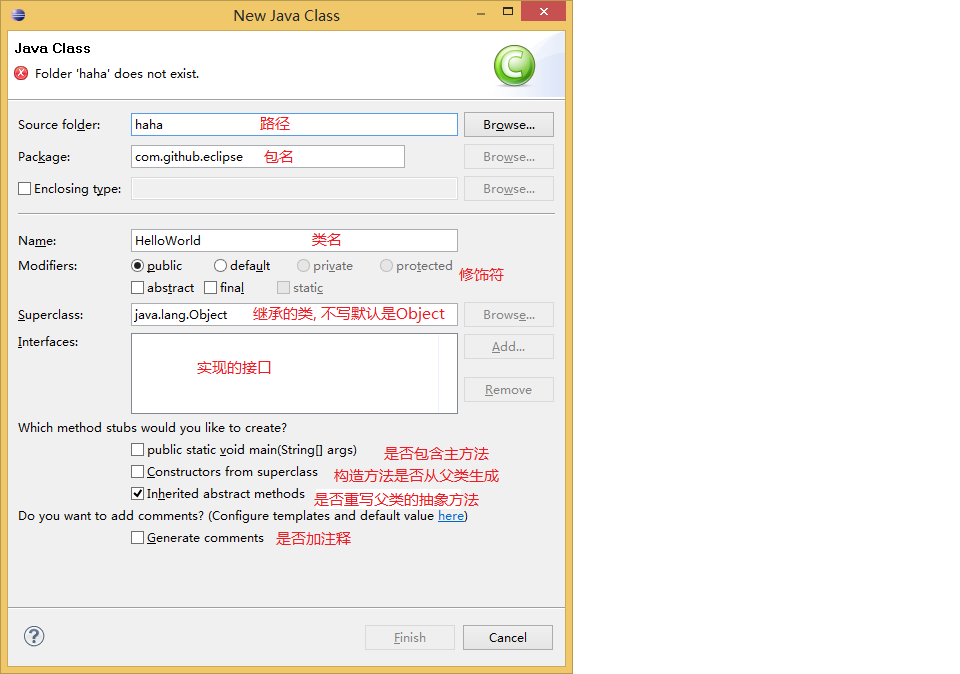Image resolution: width=960 pixels, height=674 pixels.
Task: Open the comment templates 'here' link
Action: pos(451,516)
